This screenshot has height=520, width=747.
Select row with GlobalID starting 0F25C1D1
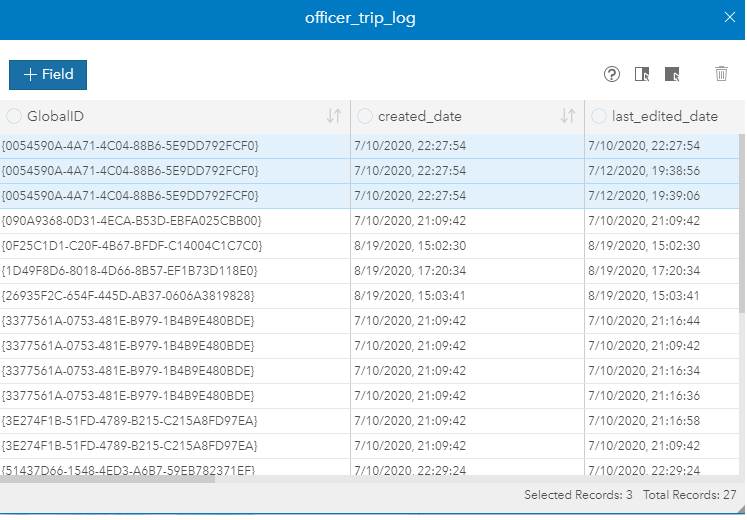tap(132, 246)
